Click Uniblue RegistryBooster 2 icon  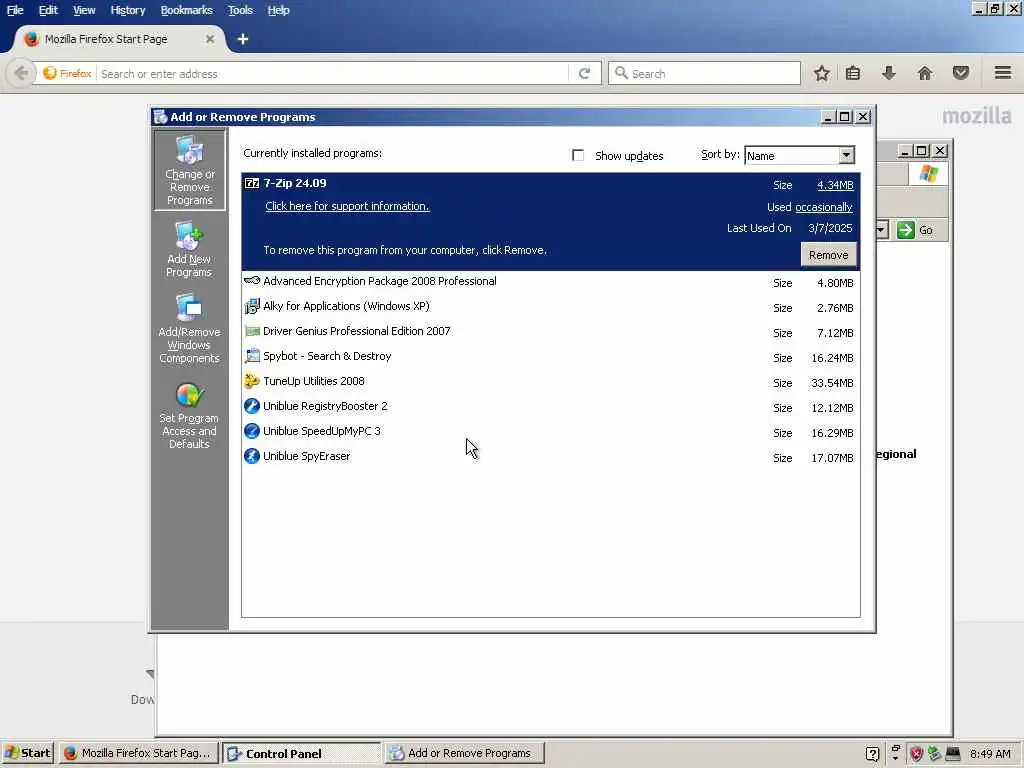(252, 406)
